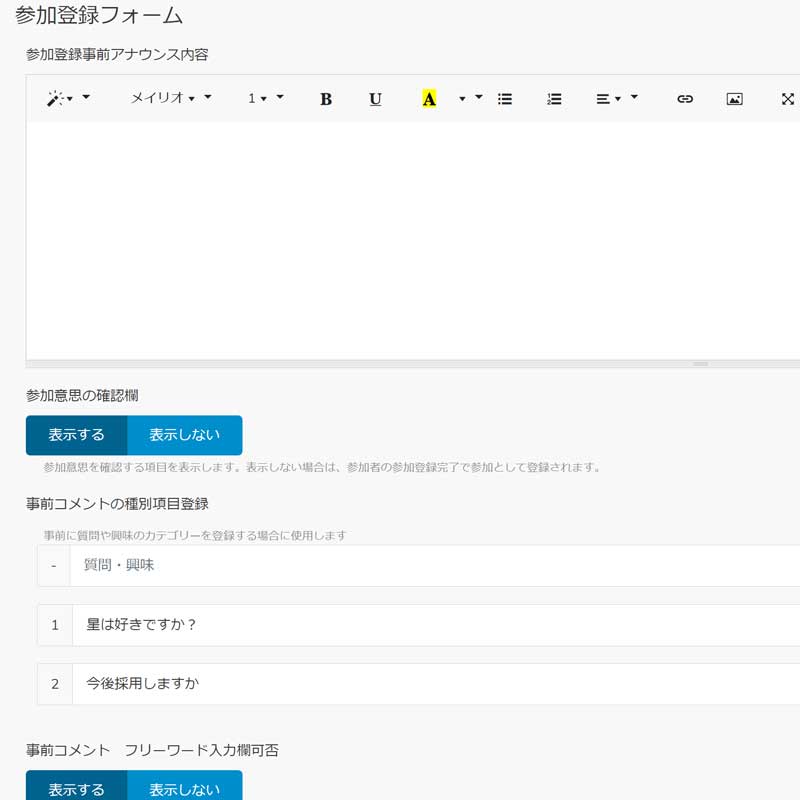
Task: Insert a hyperlink using the chain icon
Action: pyautogui.click(x=685, y=98)
